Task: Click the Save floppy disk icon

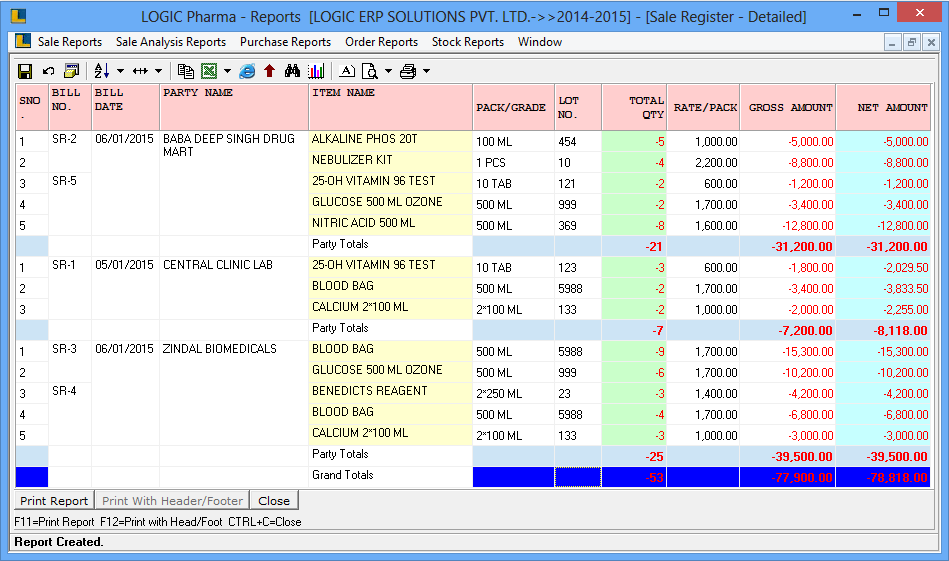Action: pos(25,71)
